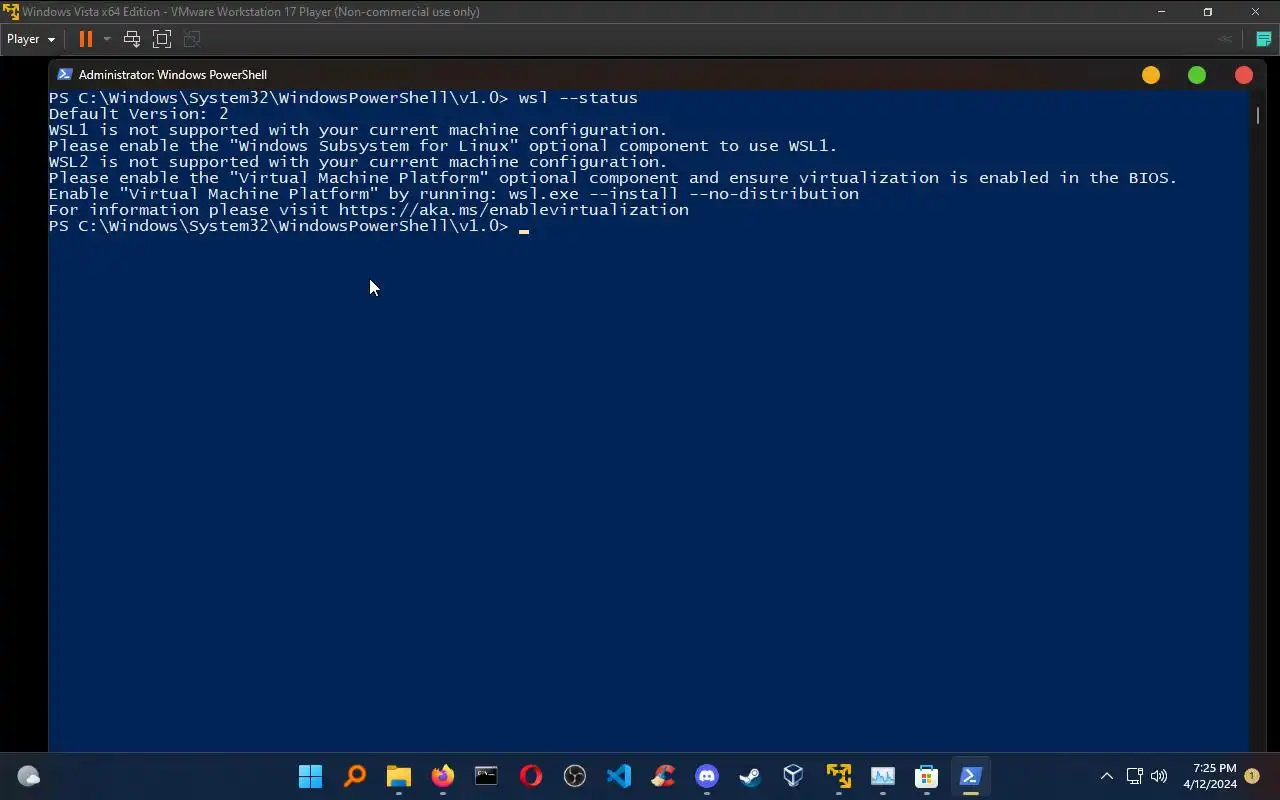Open Discord from the taskbar
The height and width of the screenshot is (800, 1280).
click(x=707, y=776)
